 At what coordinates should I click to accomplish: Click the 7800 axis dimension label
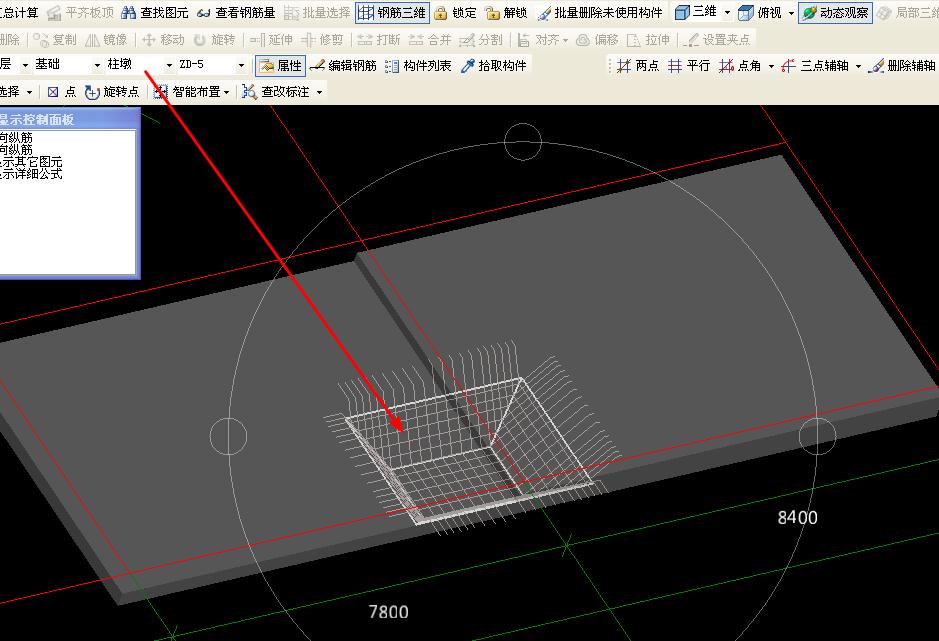click(x=389, y=612)
